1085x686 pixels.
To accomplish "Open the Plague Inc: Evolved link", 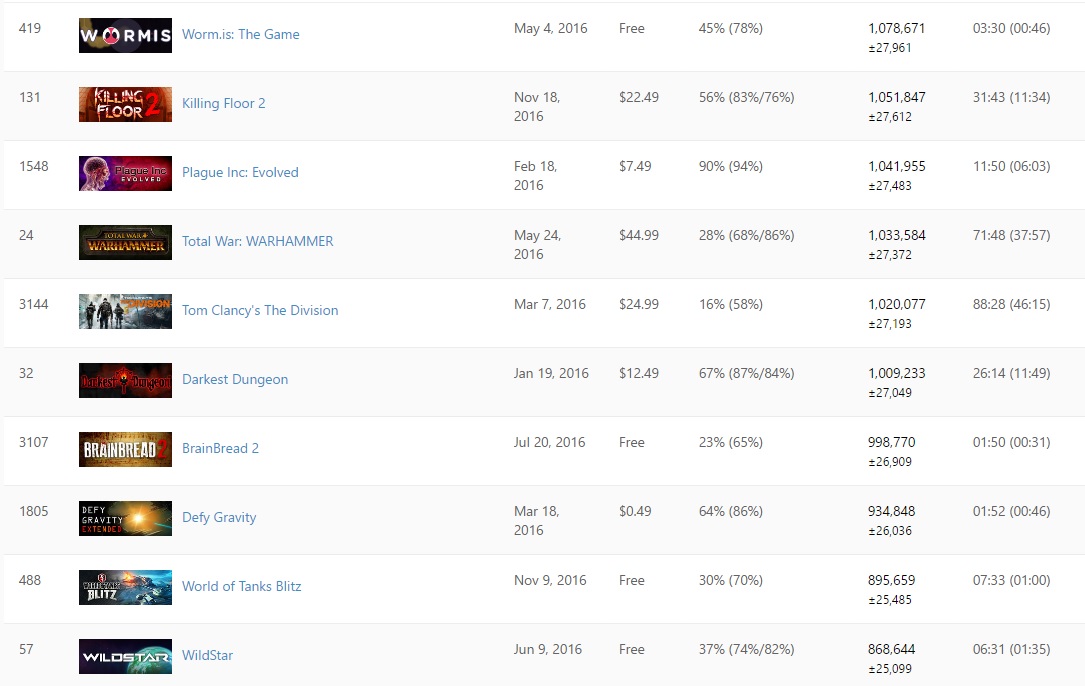I will pos(240,172).
